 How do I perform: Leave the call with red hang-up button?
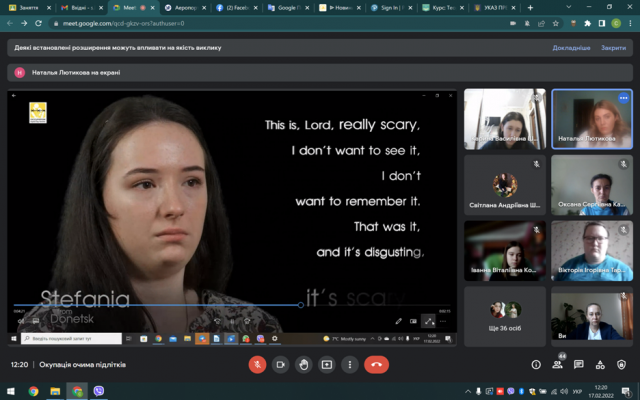click(x=376, y=364)
